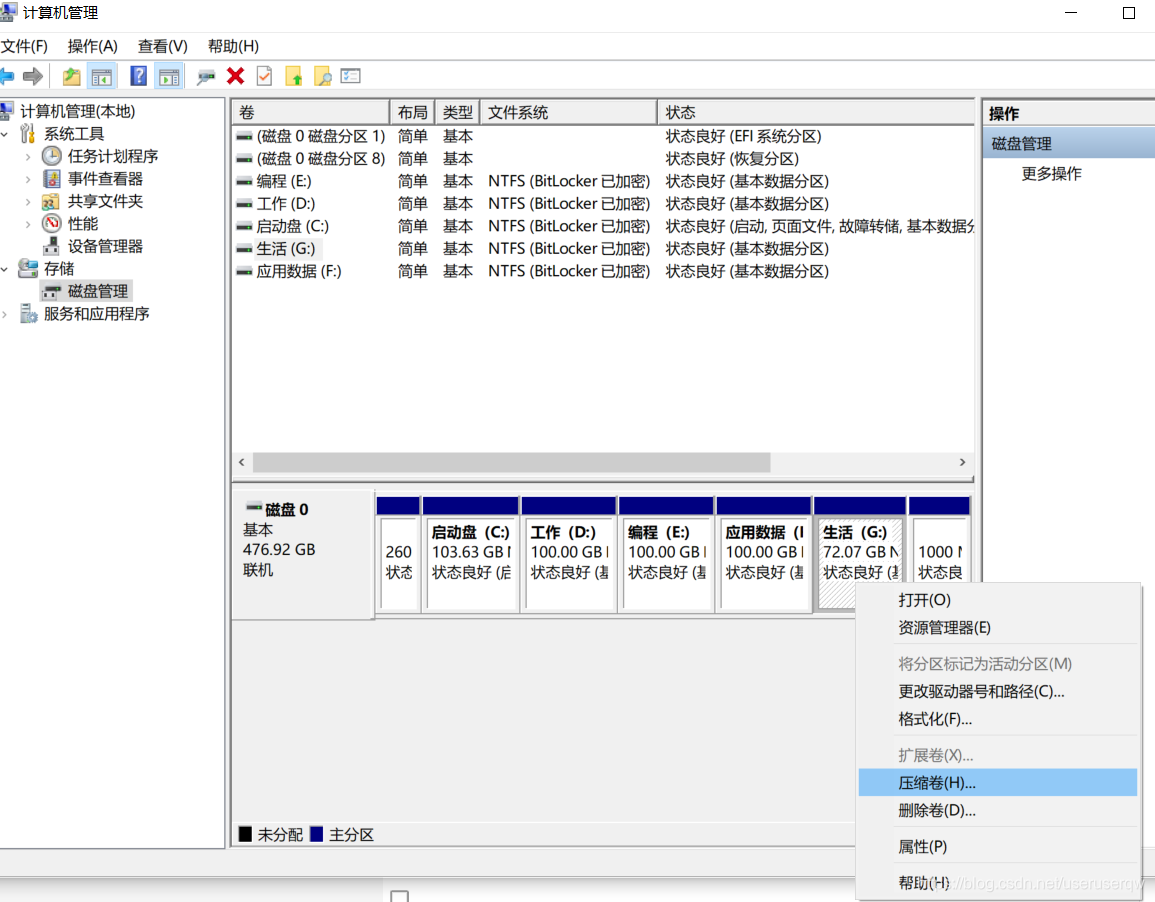The height and width of the screenshot is (902, 1155).
Task: Toggle the show/hide action pane icon
Action: [x=169, y=76]
